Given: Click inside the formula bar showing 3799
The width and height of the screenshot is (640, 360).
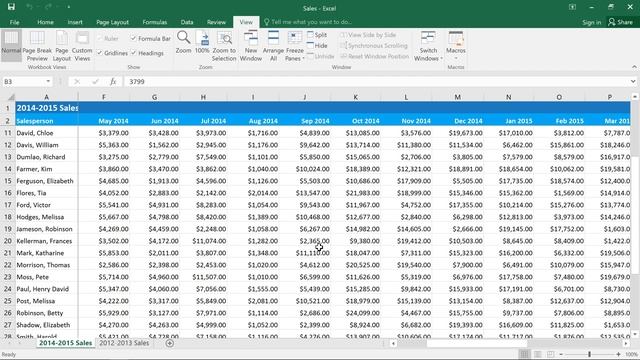Looking at the screenshot, I should pos(376,82).
